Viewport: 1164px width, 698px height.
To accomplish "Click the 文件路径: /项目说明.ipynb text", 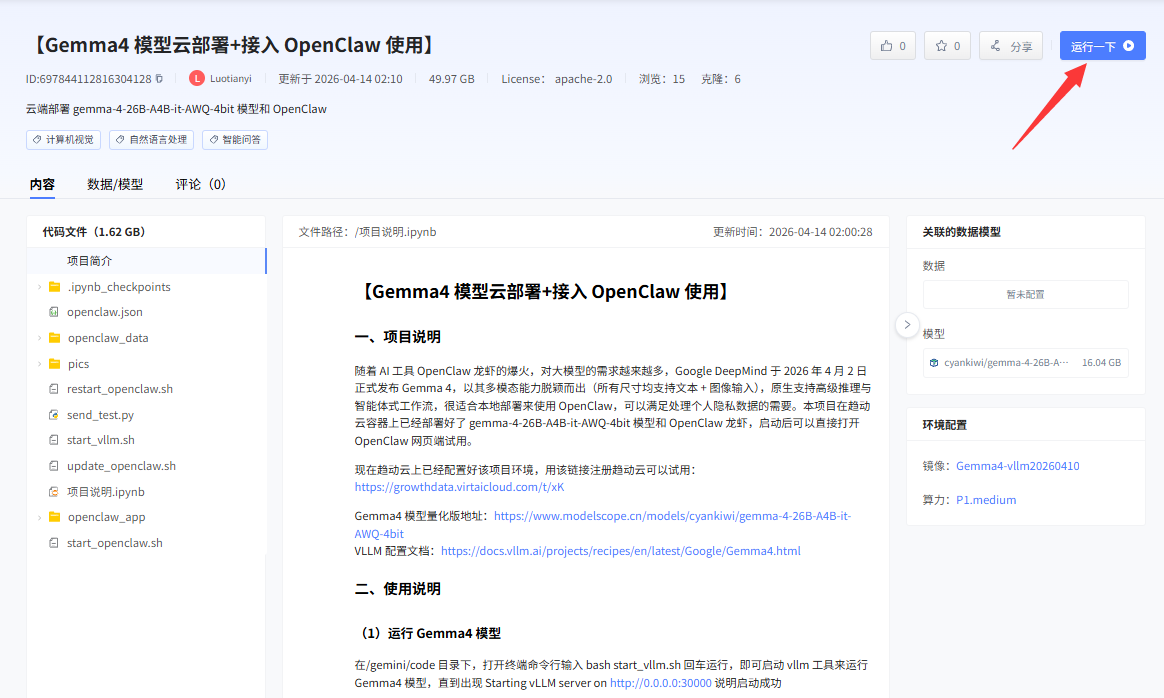I will tap(367, 232).
